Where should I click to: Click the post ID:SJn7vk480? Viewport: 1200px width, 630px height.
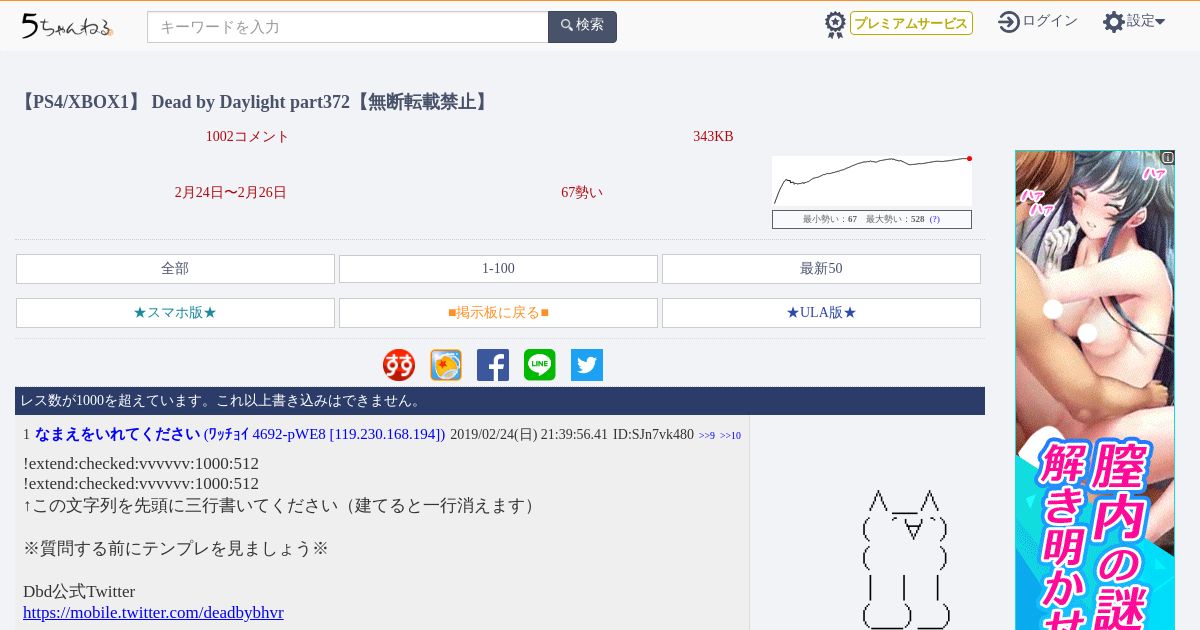point(653,435)
